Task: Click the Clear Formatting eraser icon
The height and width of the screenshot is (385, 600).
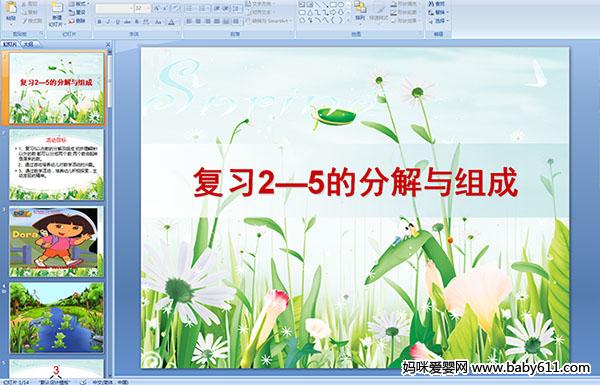Action: click(x=175, y=8)
